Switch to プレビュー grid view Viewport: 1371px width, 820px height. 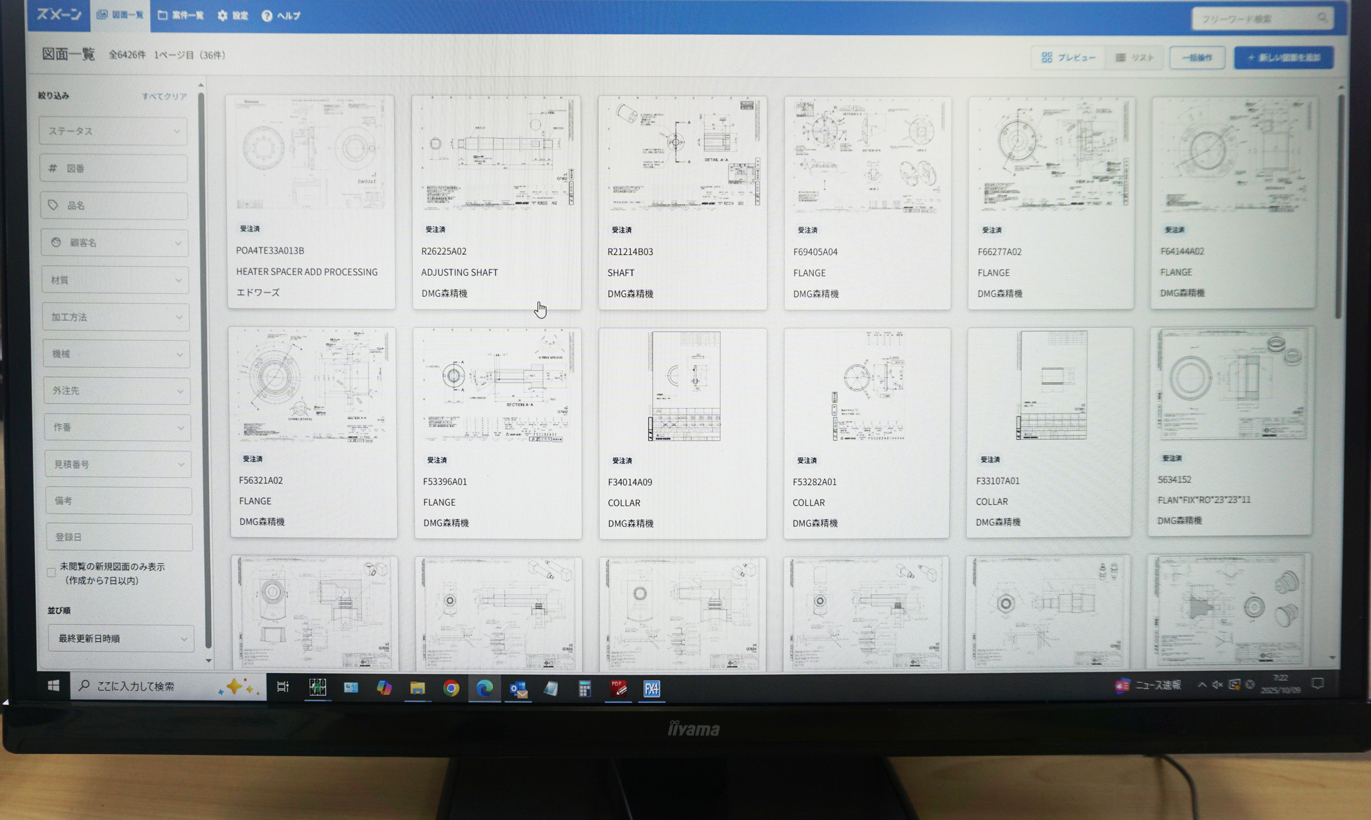pyautogui.click(x=1068, y=58)
